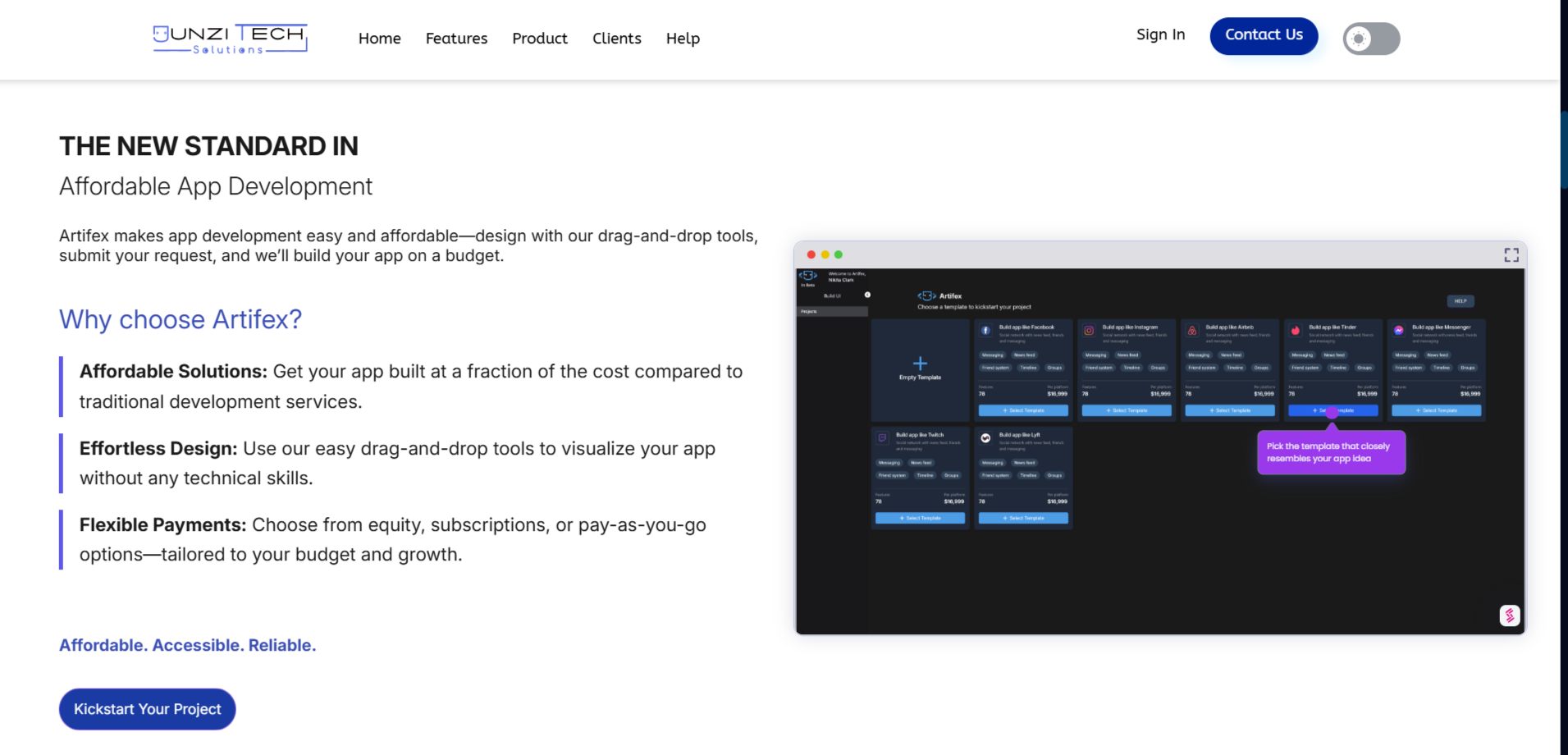The image size is (1568, 755).
Task: Click the purple tooltip 'Pick the template that closely'
Action: click(1331, 452)
